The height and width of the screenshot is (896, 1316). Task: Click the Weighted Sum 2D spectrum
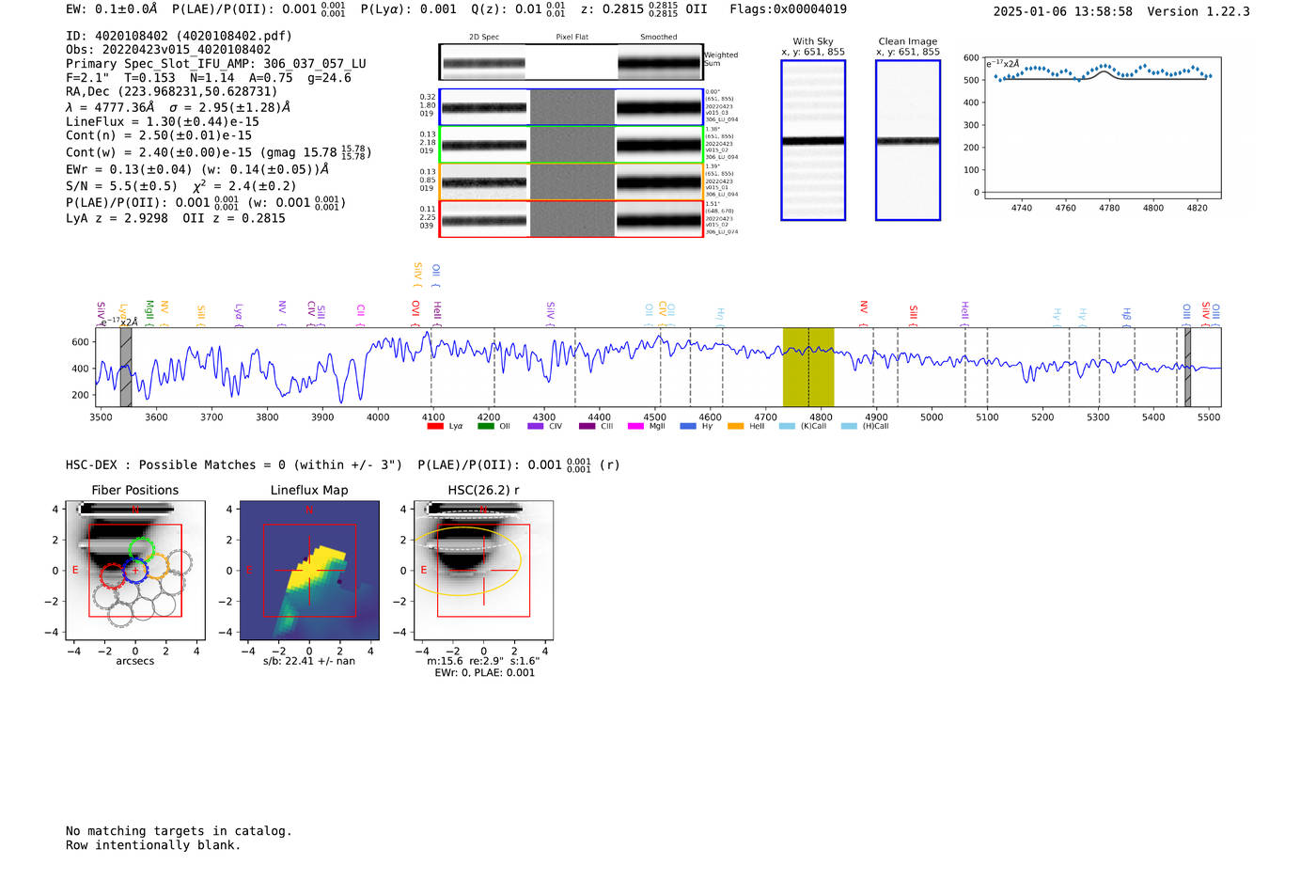point(571,63)
